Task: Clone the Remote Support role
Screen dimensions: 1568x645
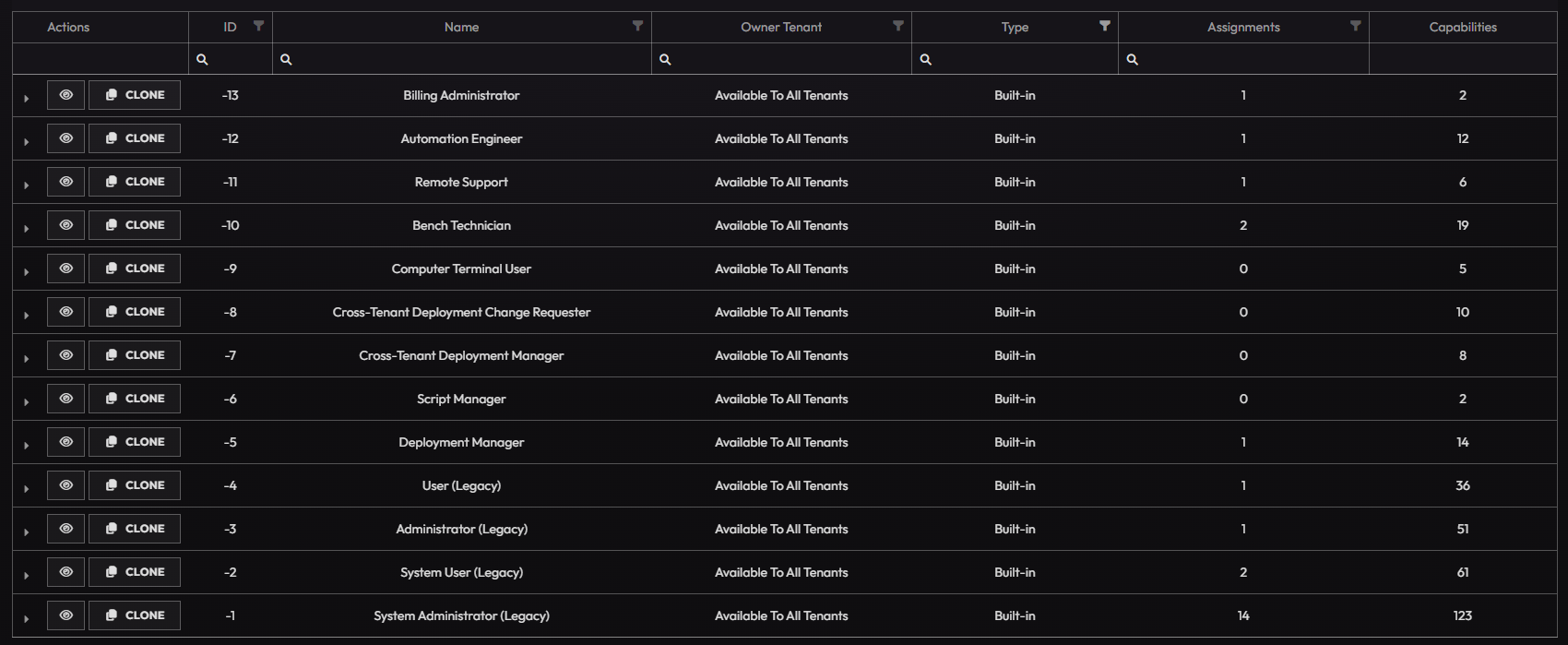Action: click(x=135, y=182)
